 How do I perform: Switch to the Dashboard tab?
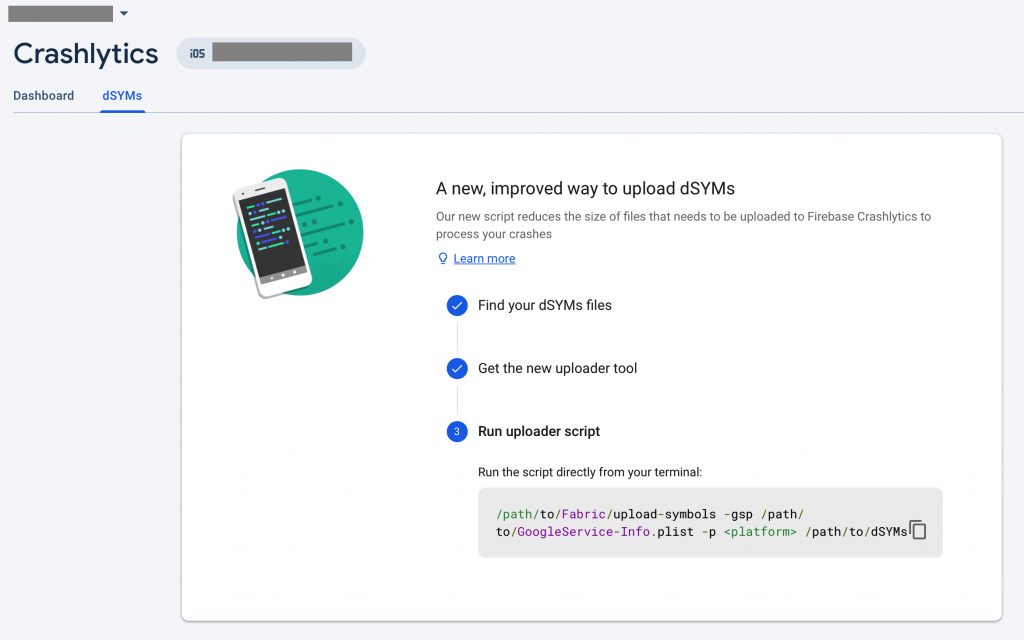click(44, 95)
